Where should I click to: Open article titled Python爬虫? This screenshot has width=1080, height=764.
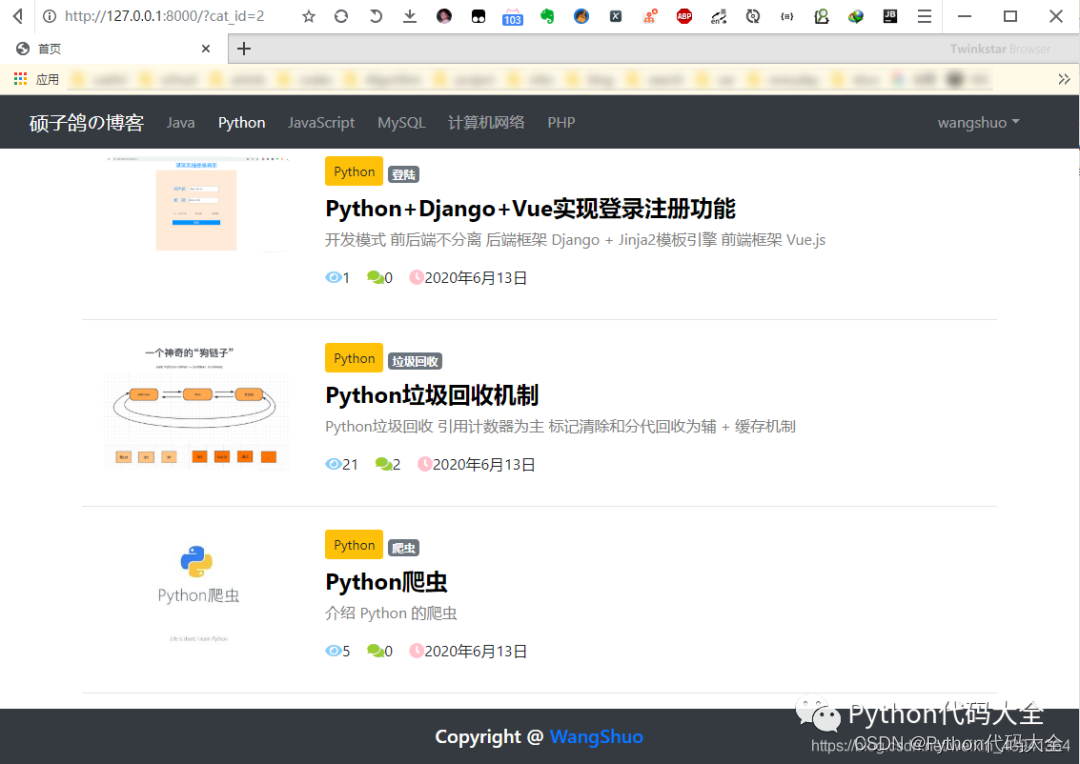tap(386, 581)
